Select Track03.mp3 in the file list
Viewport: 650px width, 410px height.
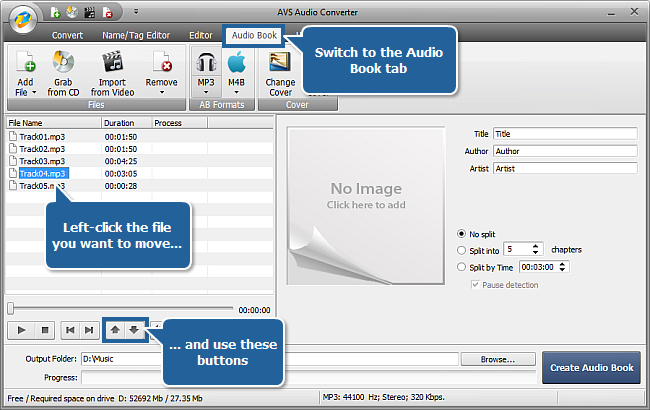click(42, 161)
